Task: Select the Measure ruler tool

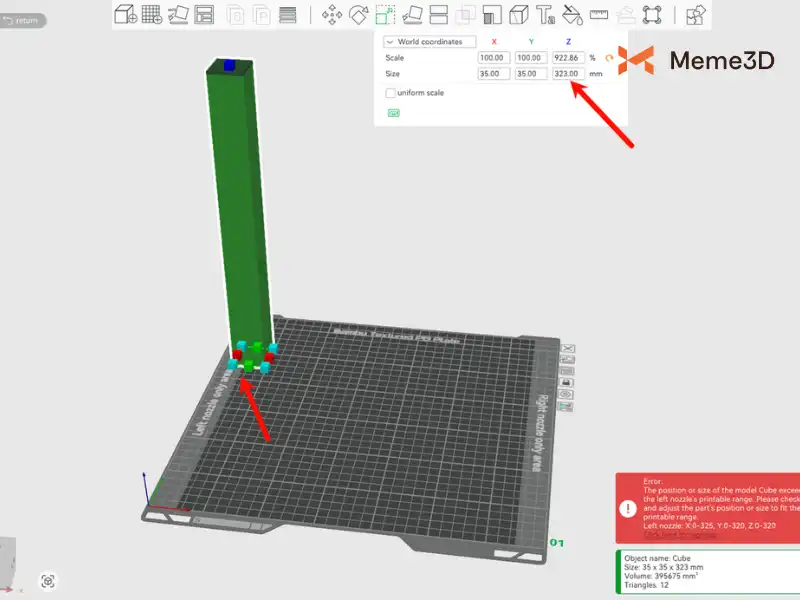Action: pyautogui.click(x=599, y=14)
